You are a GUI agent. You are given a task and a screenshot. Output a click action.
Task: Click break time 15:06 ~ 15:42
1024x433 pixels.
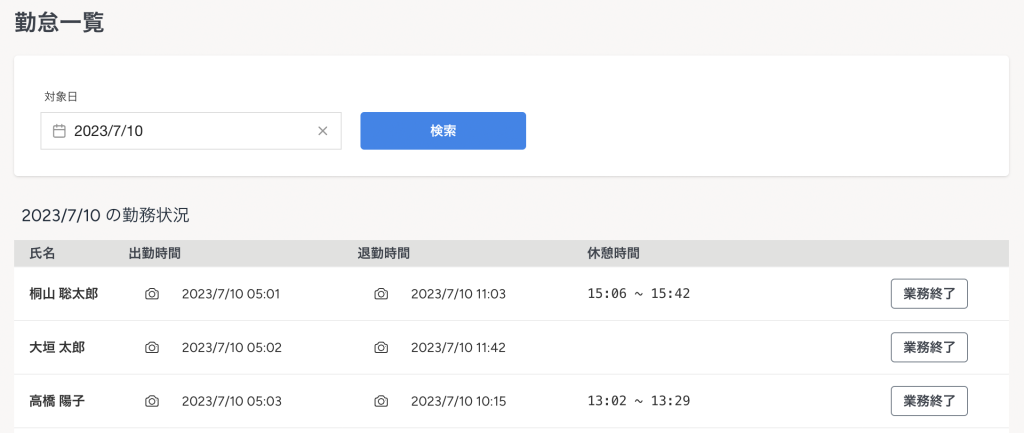[638, 294]
